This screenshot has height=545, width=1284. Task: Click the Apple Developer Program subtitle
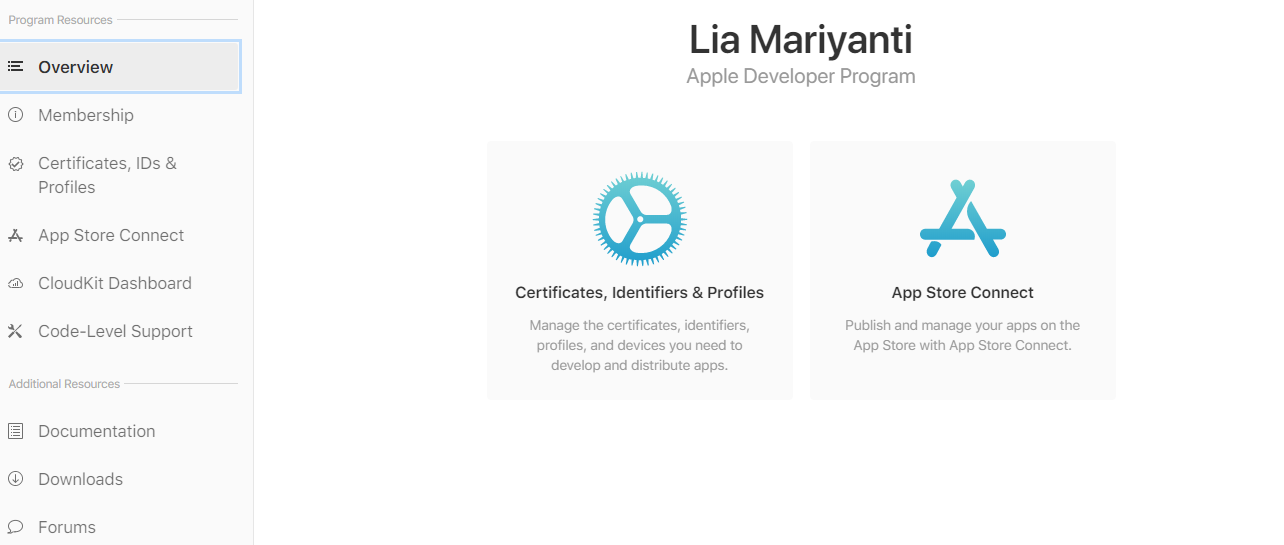pyautogui.click(x=801, y=76)
